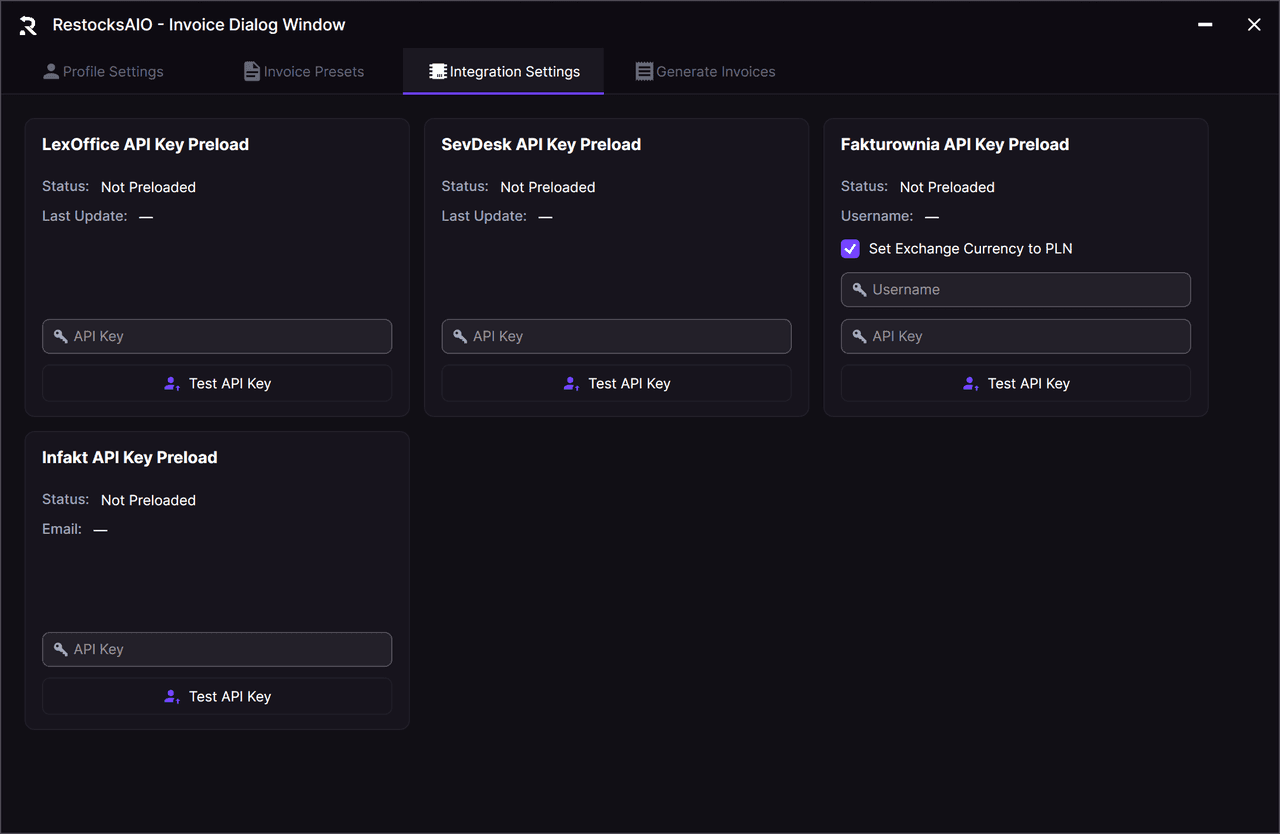Click user icon on SevDesk Test API Key

pos(571,384)
